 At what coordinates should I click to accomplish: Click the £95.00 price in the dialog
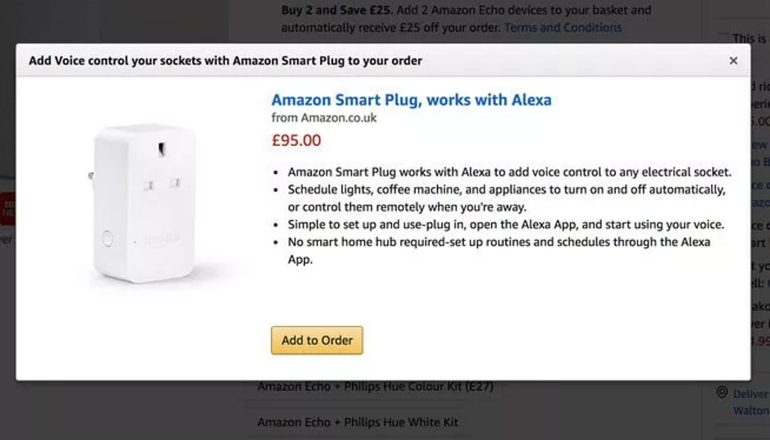click(296, 140)
